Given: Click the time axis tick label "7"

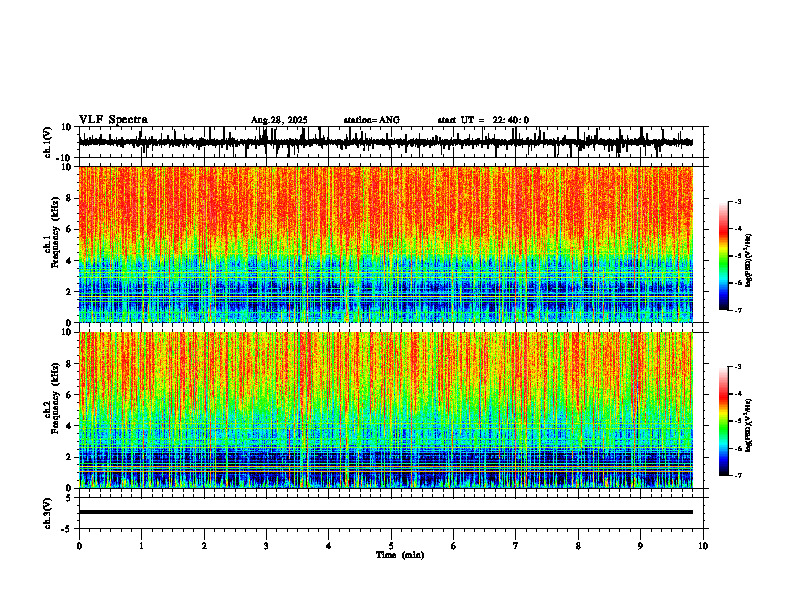Looking at the screenshot, I should click(516, 546).
